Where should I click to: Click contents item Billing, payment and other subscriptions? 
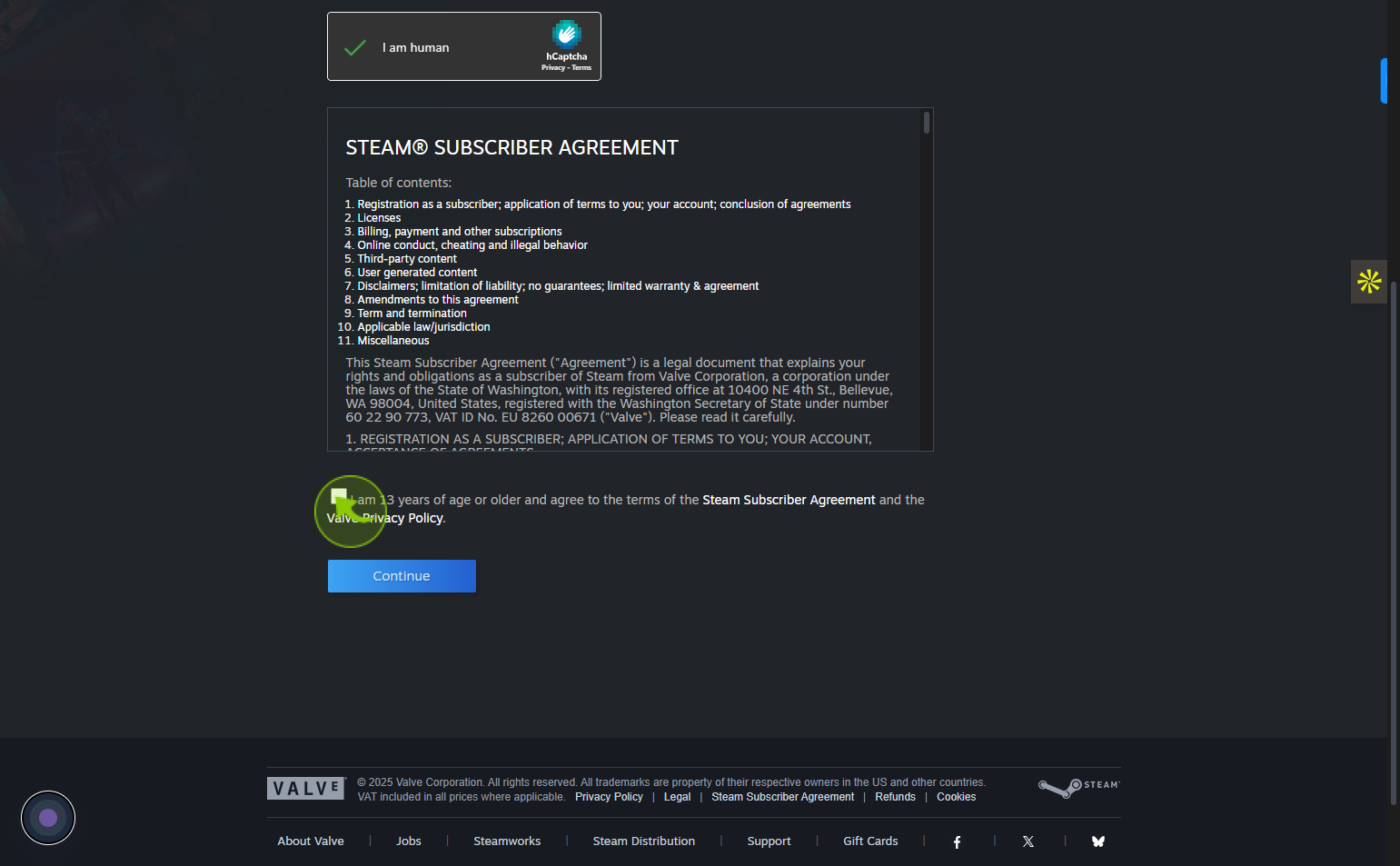pos(460,232)
